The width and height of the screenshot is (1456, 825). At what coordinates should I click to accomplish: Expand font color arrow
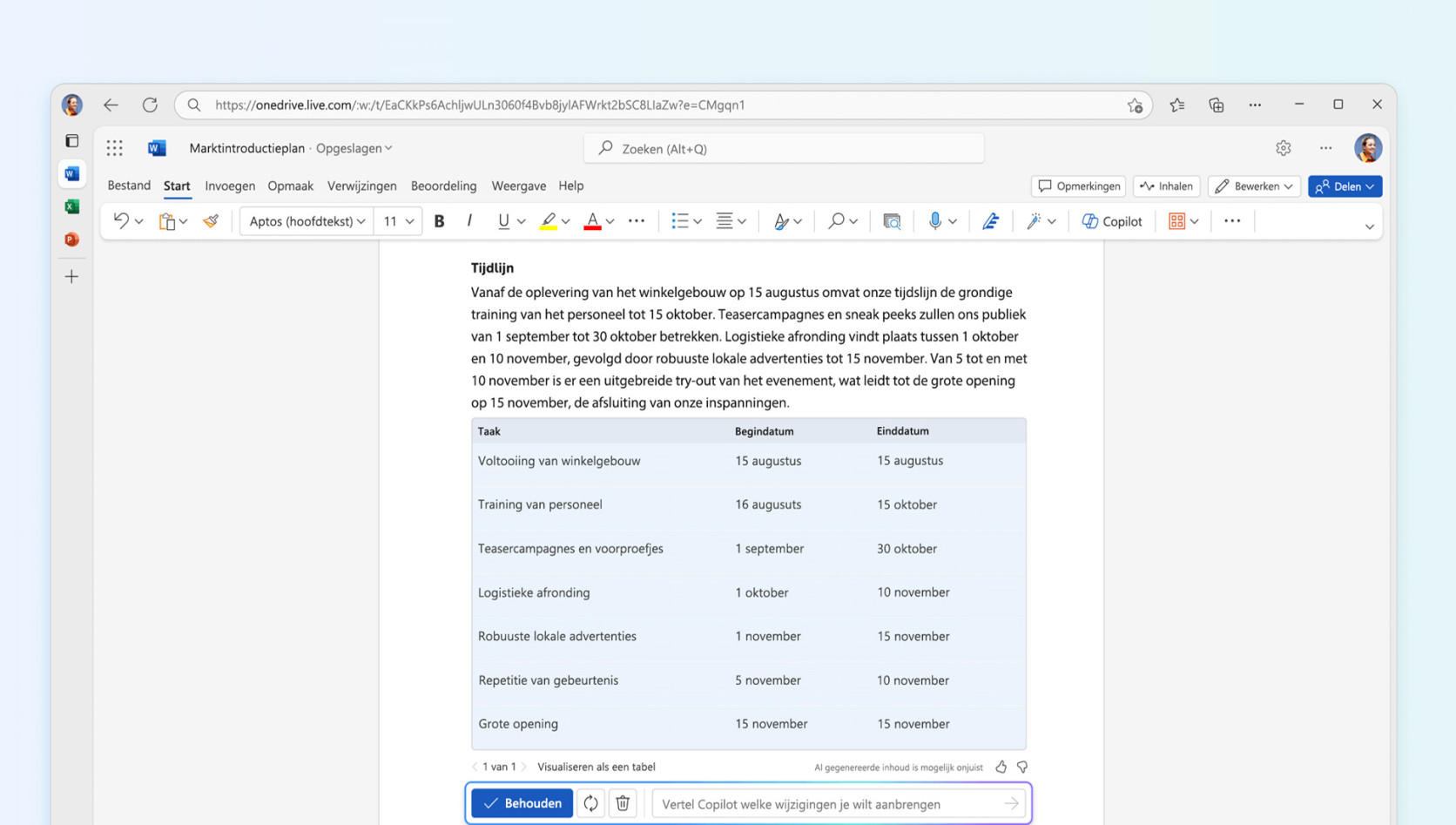coord(610,221)
